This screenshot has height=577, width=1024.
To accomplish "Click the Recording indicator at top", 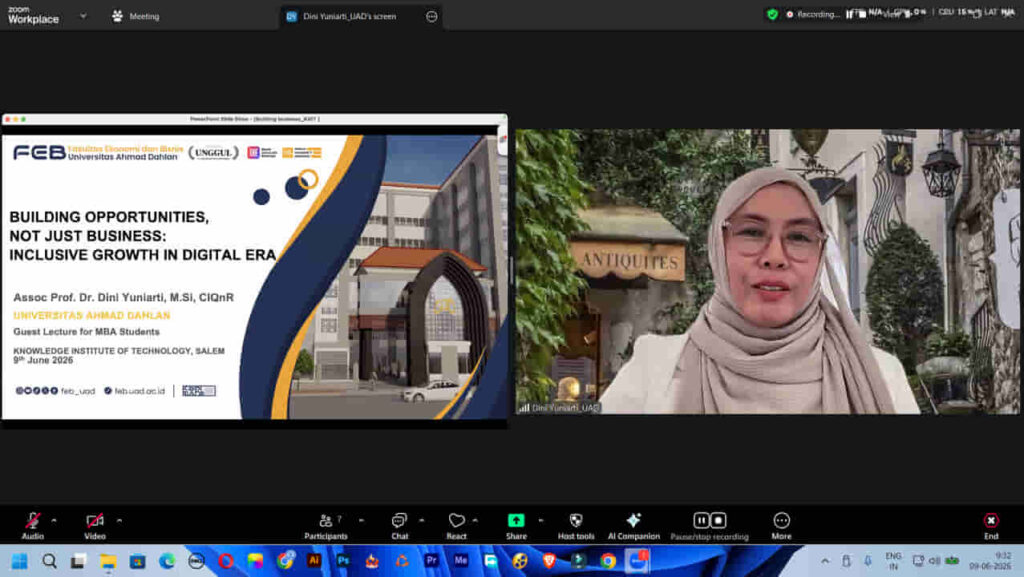I will pos(813,14).
